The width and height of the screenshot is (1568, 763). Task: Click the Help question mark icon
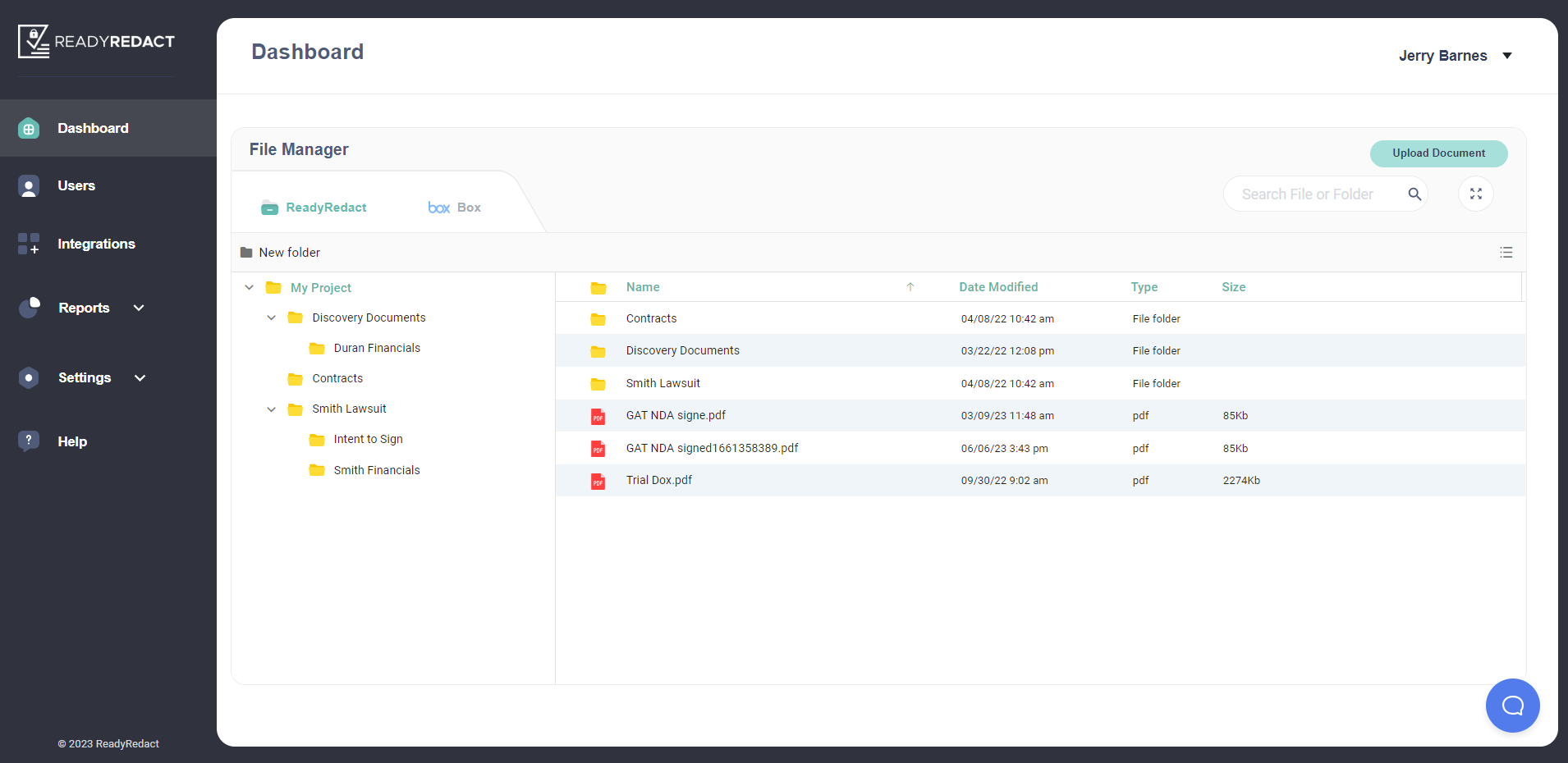click(x=29, y=441)
